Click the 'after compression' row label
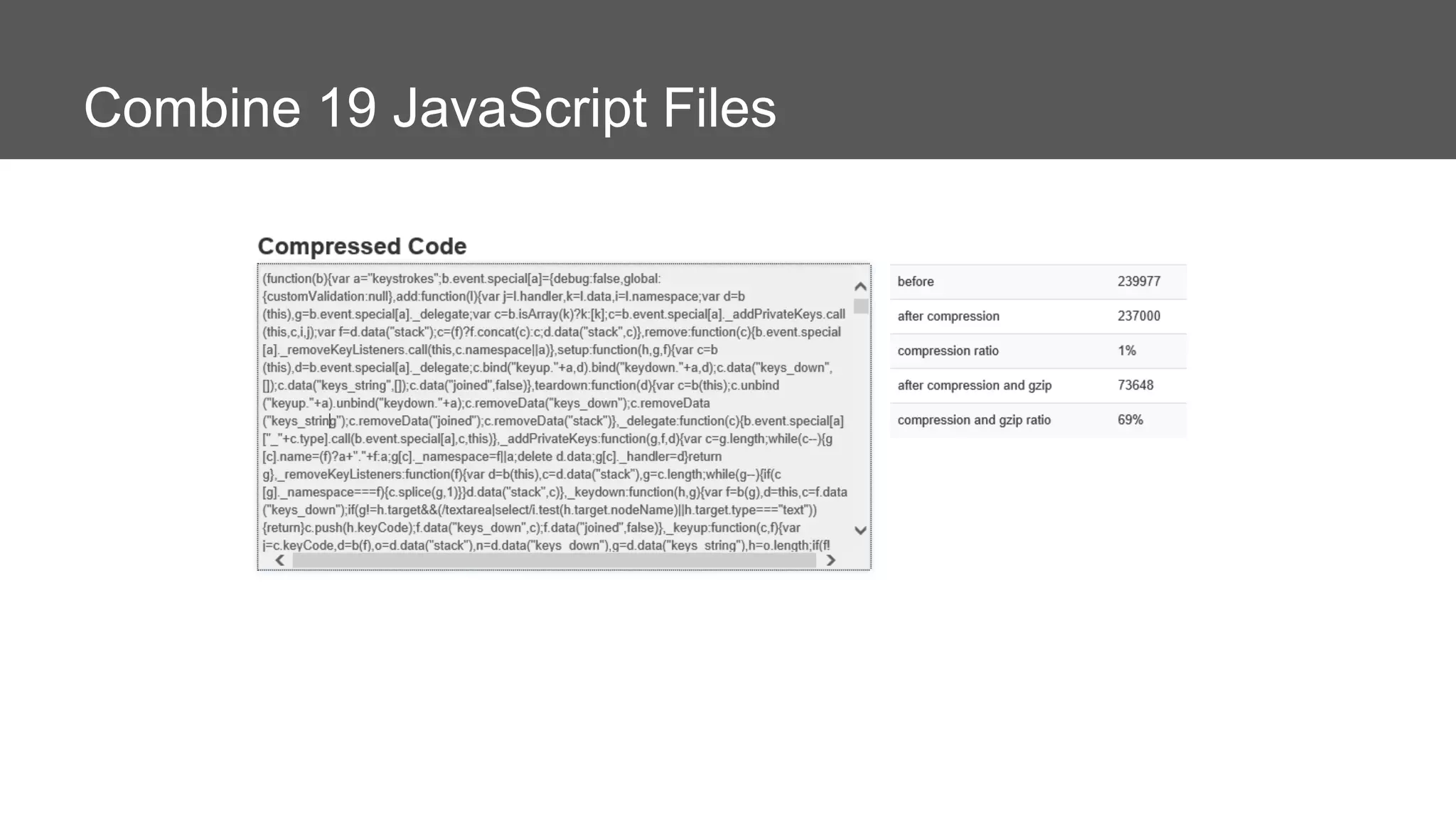 point(948,316)
